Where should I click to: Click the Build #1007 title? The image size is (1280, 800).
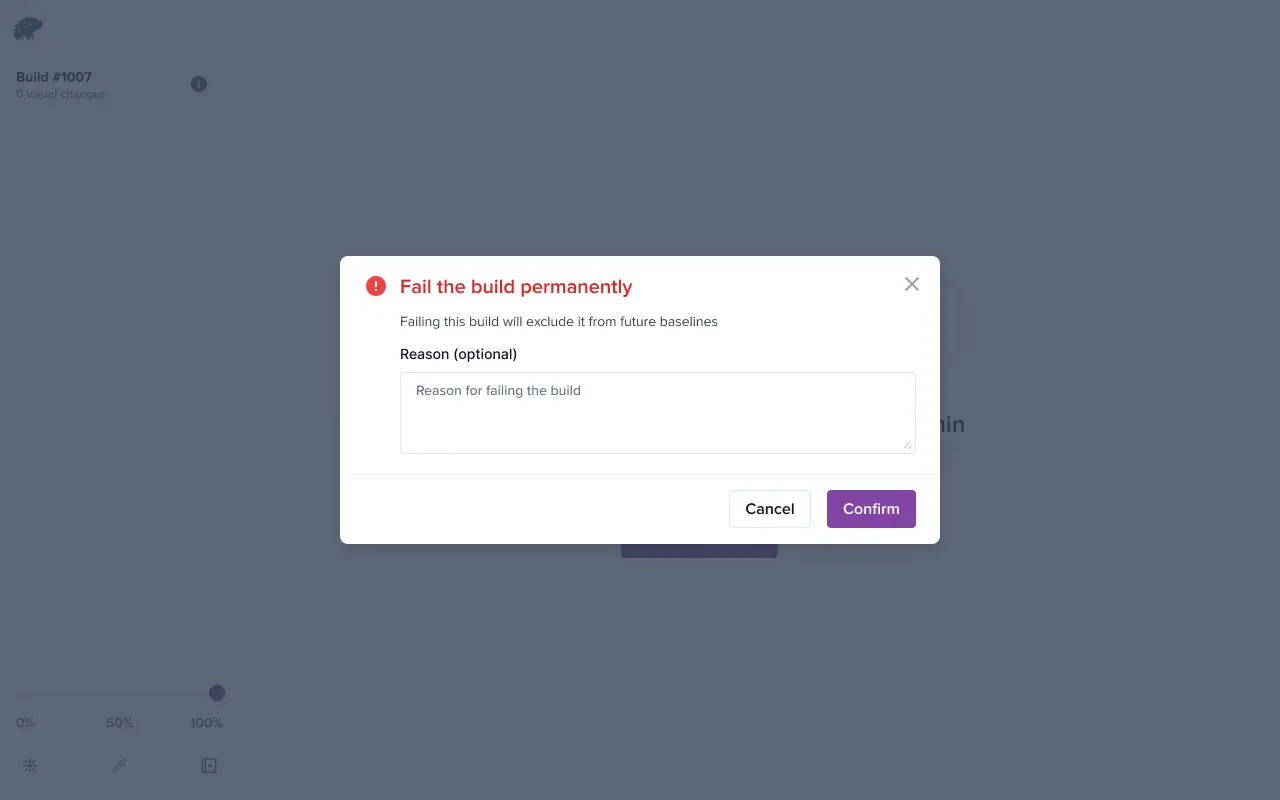(x=54, y=77)
